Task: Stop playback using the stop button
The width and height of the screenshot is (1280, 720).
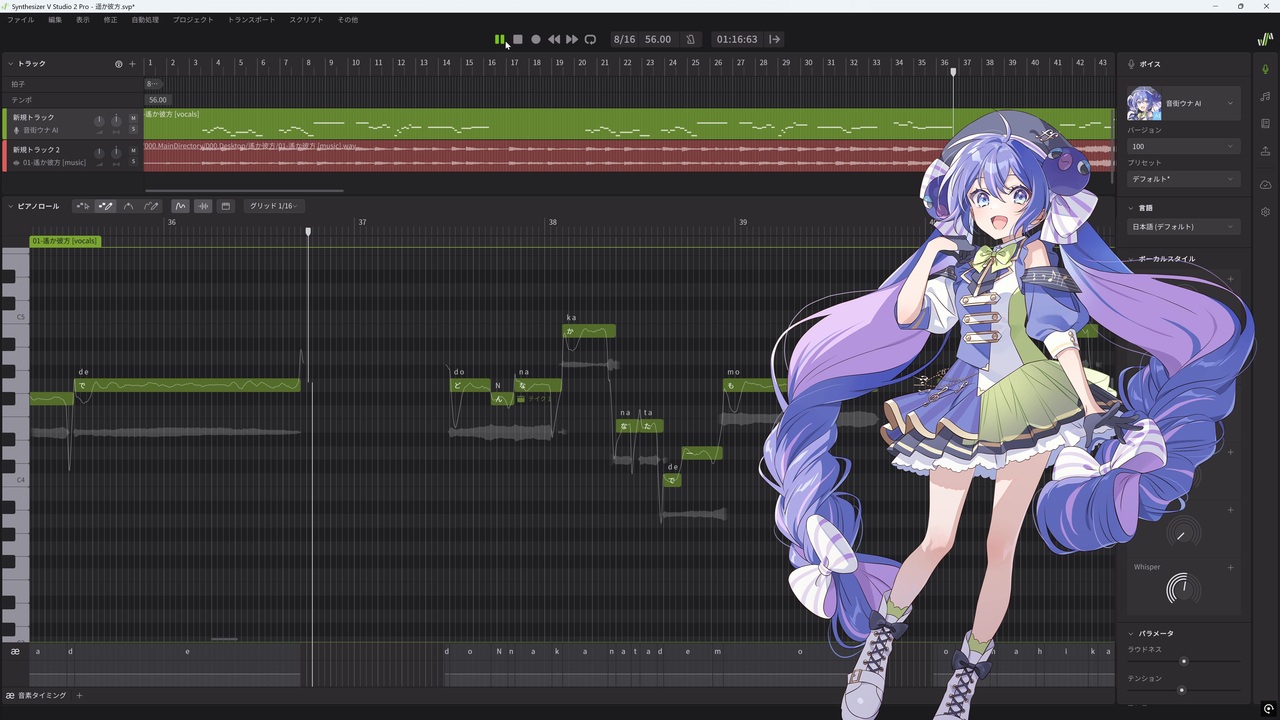Action: coord(518,39)
